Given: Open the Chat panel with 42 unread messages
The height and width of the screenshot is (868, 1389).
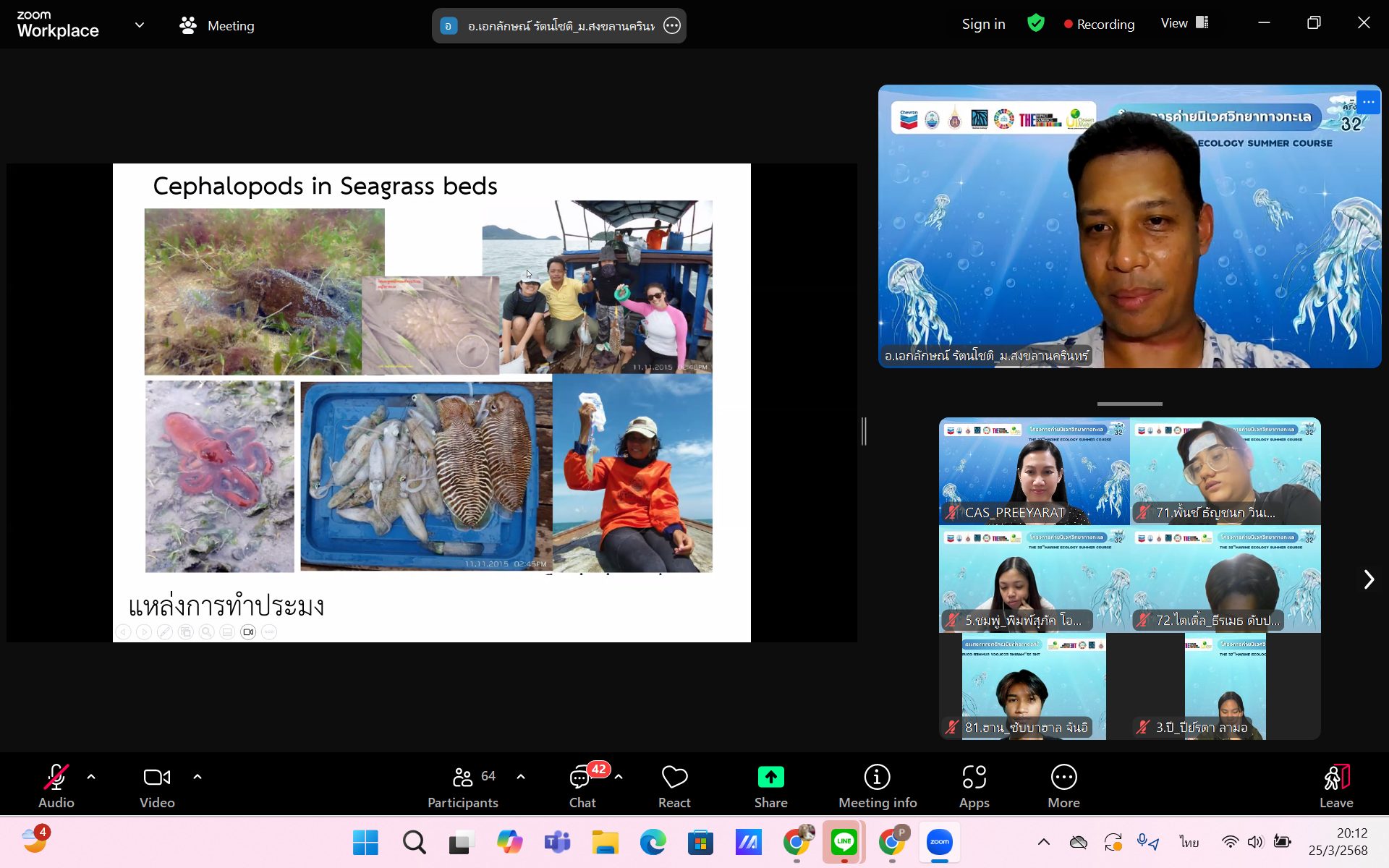Looking at the screenshot, I should click(x=582, y=786).
